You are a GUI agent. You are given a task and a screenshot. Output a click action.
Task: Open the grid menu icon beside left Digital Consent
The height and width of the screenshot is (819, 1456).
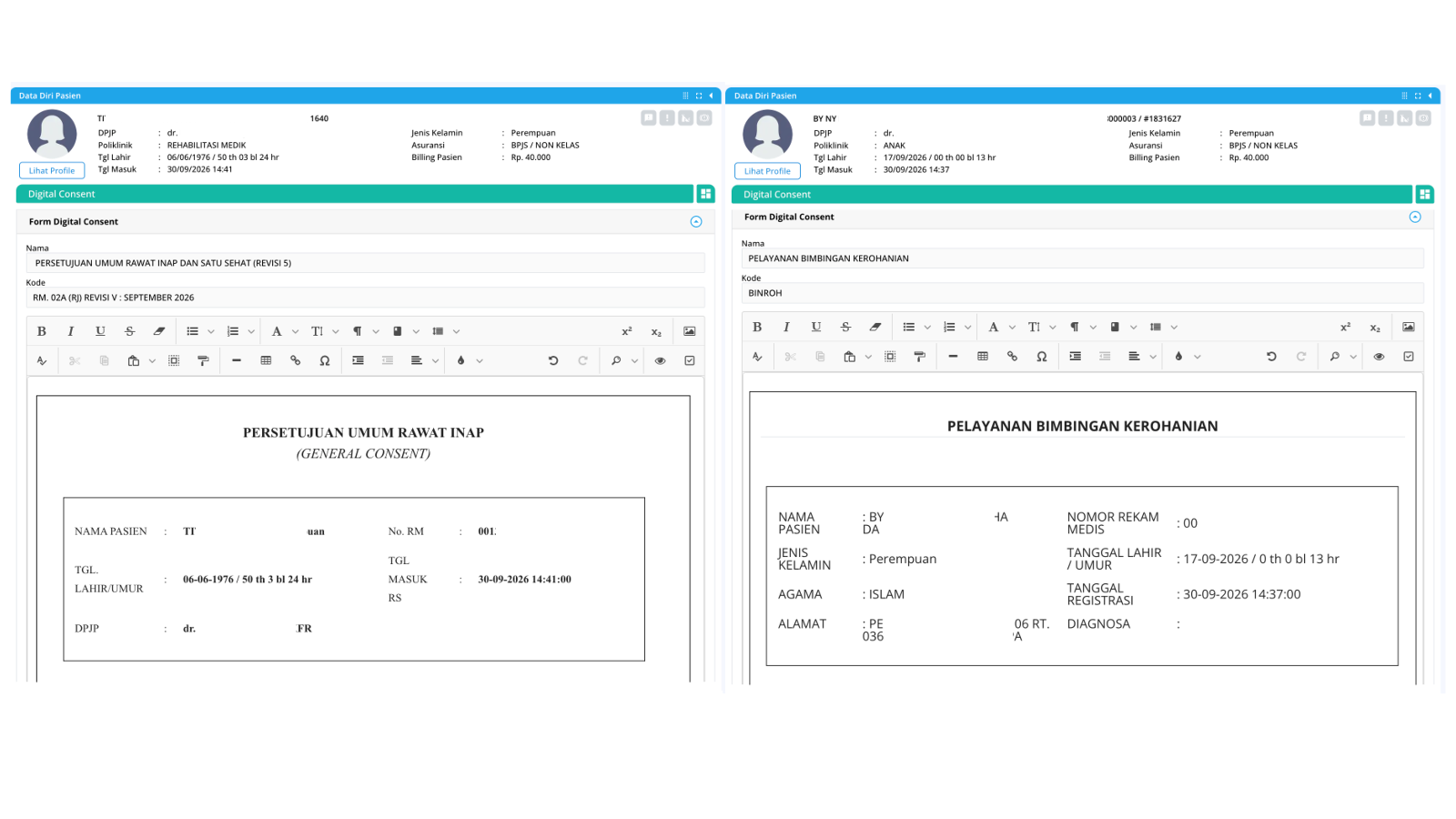(x=705, y=194)
